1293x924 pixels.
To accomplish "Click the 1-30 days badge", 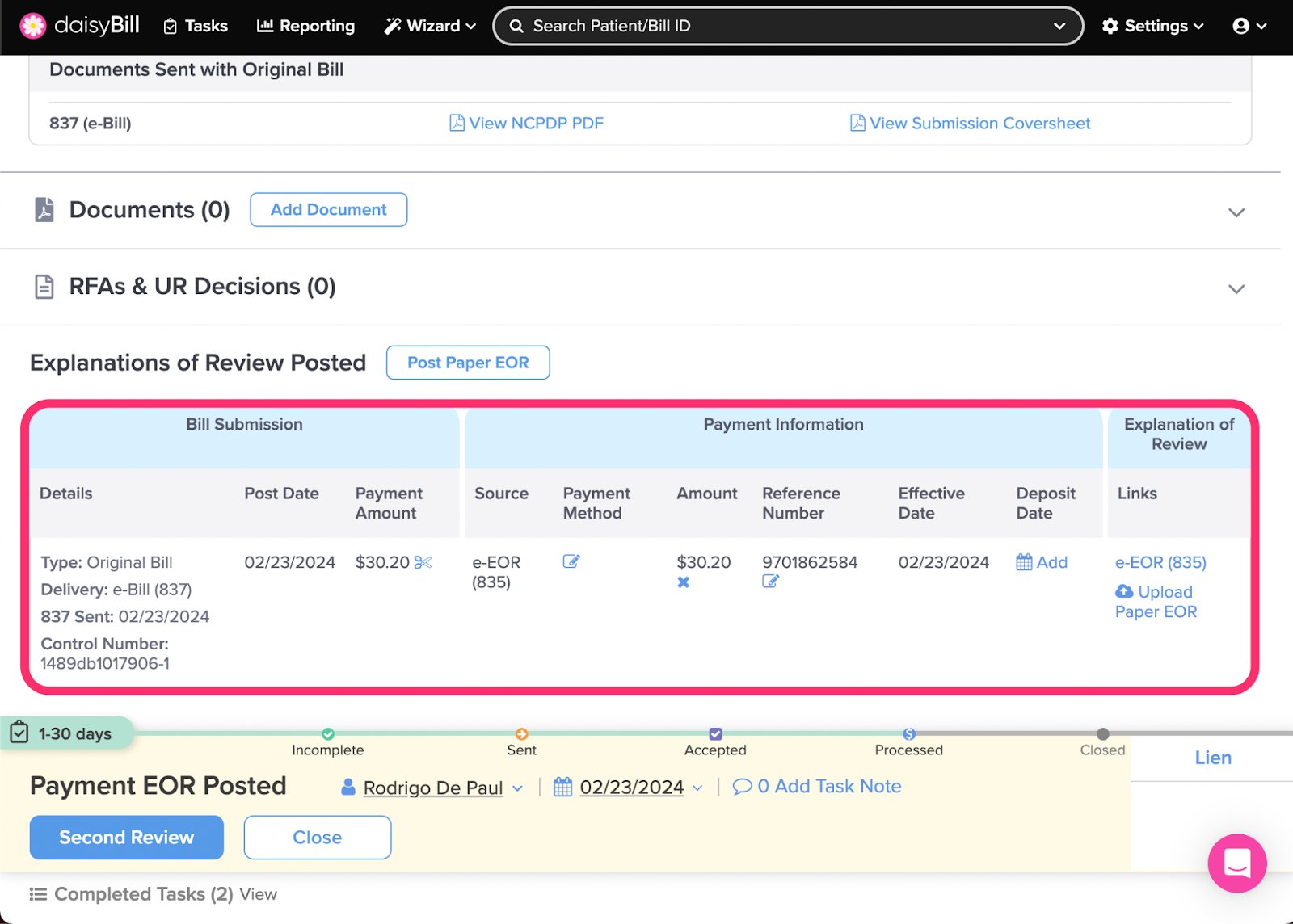I will (67, 733).
